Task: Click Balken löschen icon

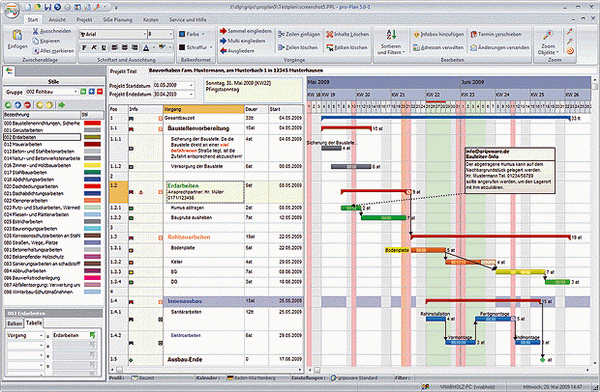Action: click(330, 47)
